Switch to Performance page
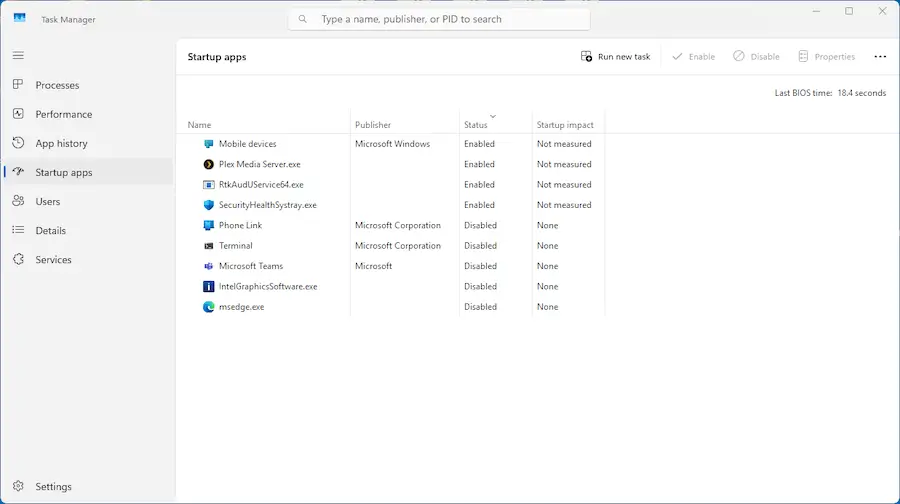This screenshot has height=504, width=900. [88, 114]
